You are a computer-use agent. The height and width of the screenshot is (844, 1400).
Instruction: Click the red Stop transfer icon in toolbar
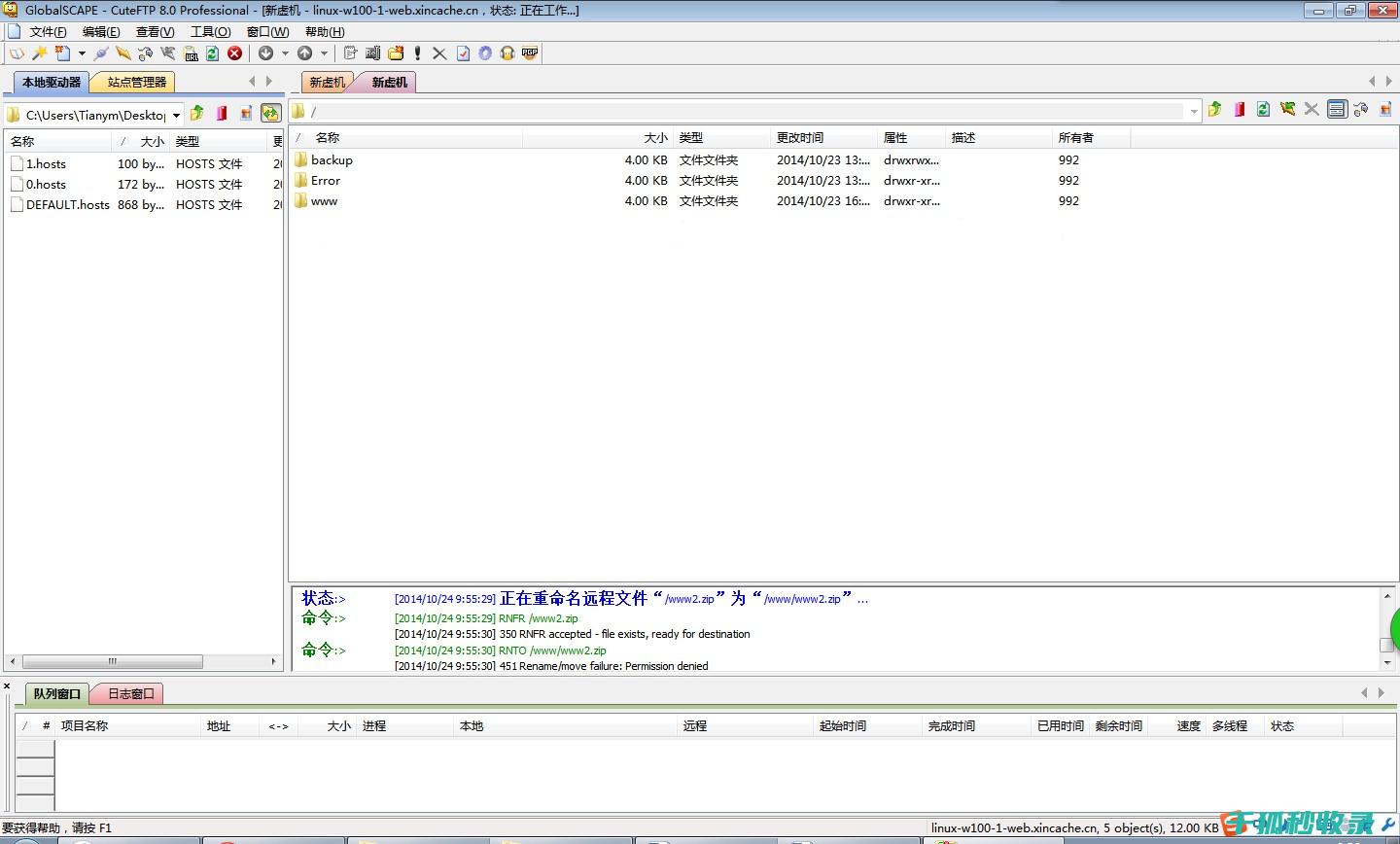click(234, 53)
